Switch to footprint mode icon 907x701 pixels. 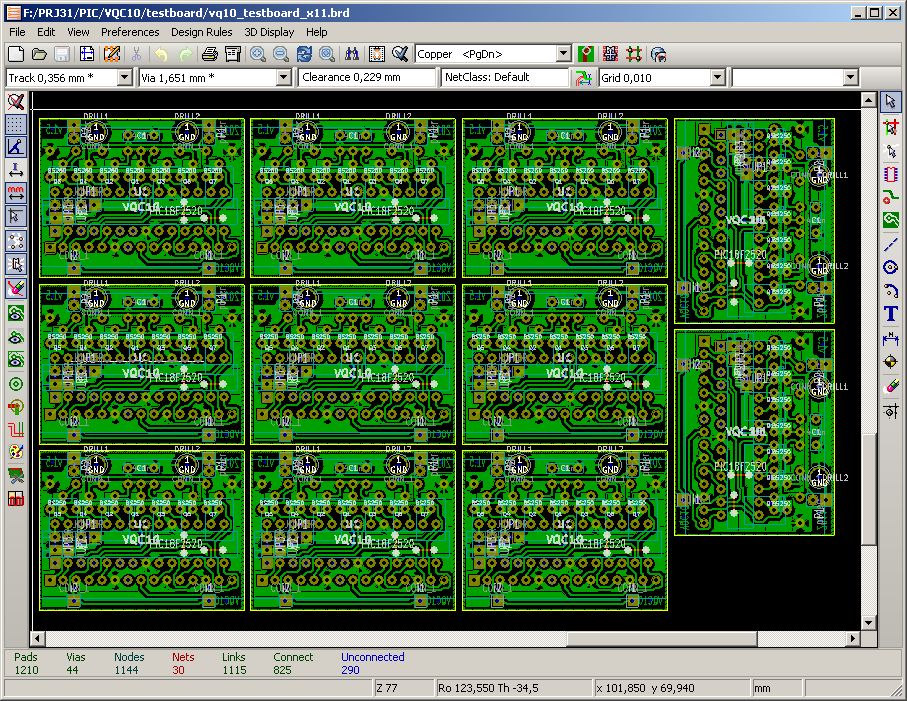tap(610, 54)
